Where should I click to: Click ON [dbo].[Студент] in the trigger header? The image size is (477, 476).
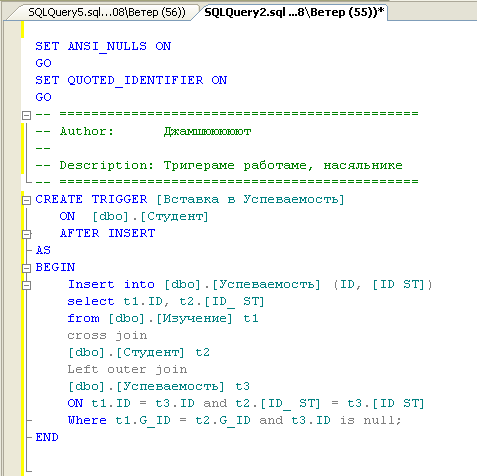click(134, 216)
